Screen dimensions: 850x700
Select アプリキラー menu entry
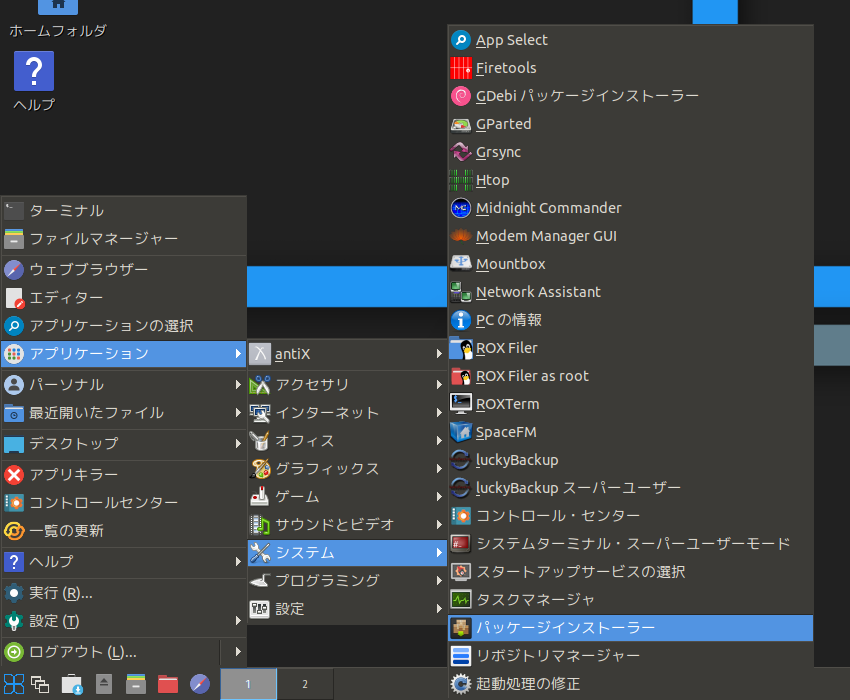pos(124,475)
